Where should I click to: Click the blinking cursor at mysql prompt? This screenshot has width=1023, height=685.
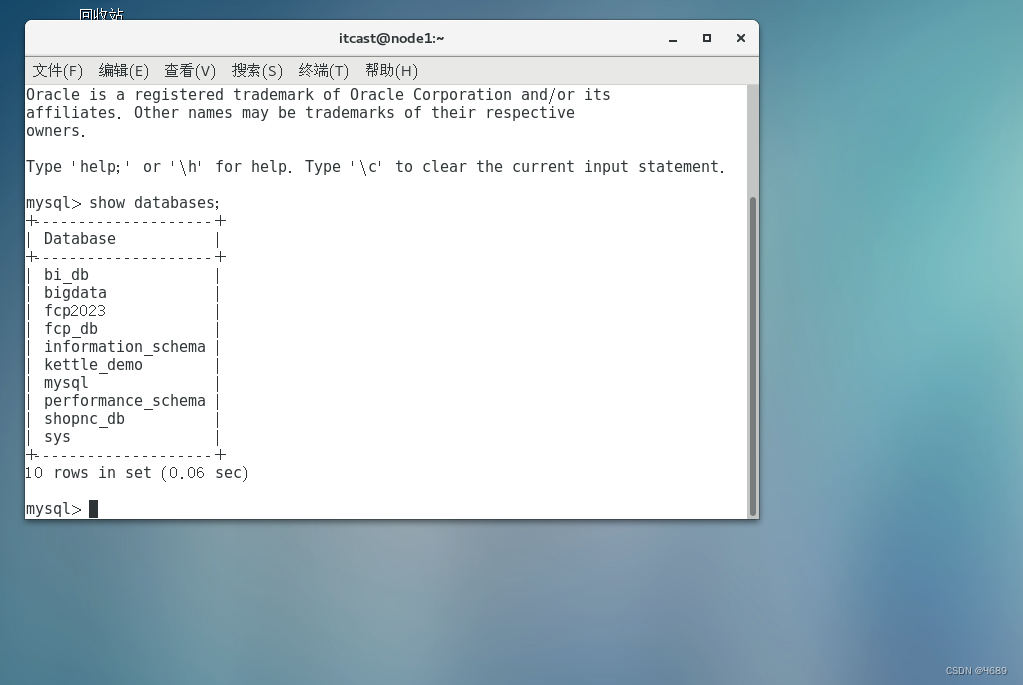(x=94, y=508)
